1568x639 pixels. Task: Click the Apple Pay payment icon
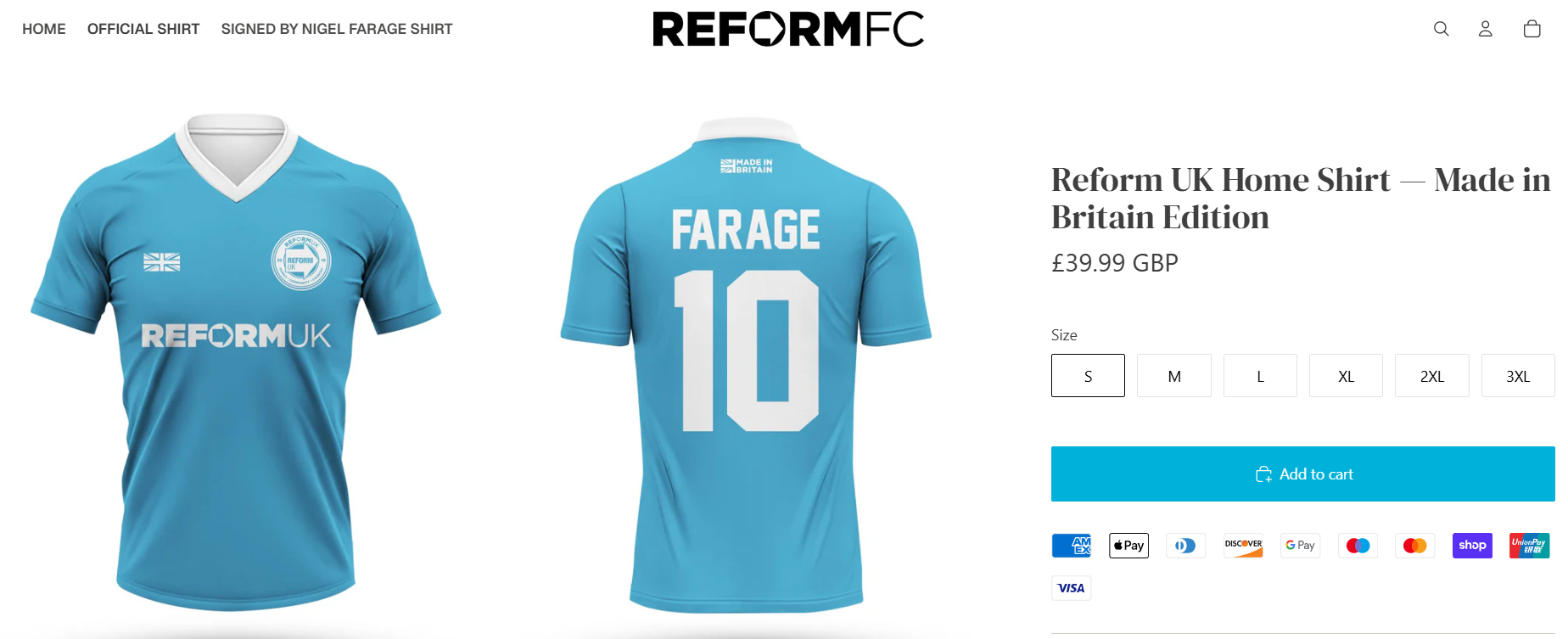tap(1128, 546)
